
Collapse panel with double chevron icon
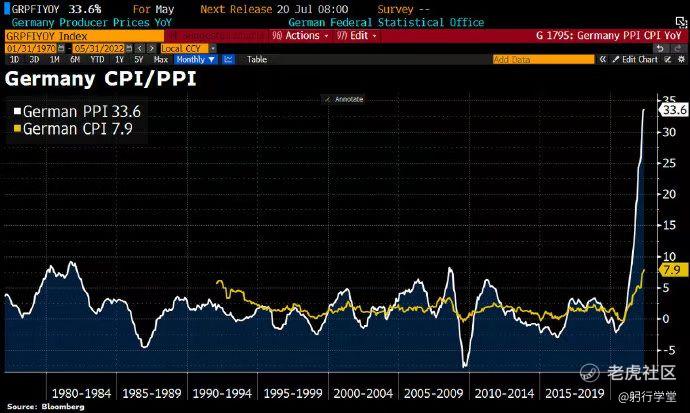click(x=603, y=59)
